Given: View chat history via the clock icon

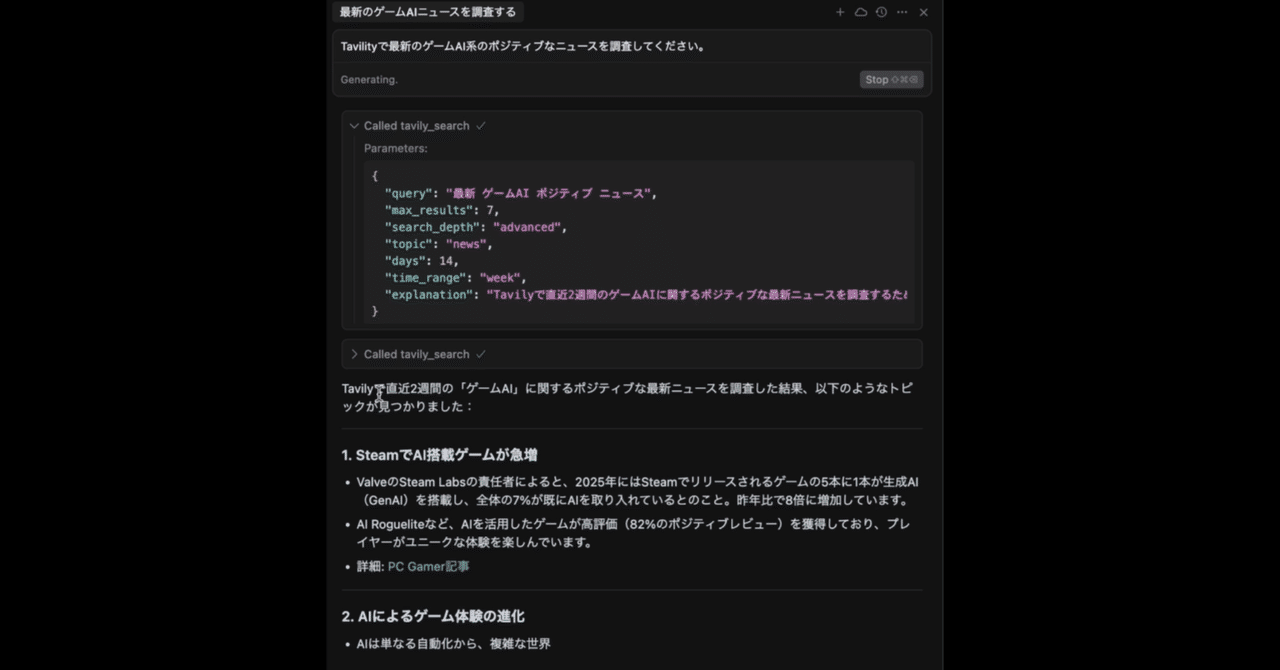Looking at the screenshot, I should pos(881,12).
